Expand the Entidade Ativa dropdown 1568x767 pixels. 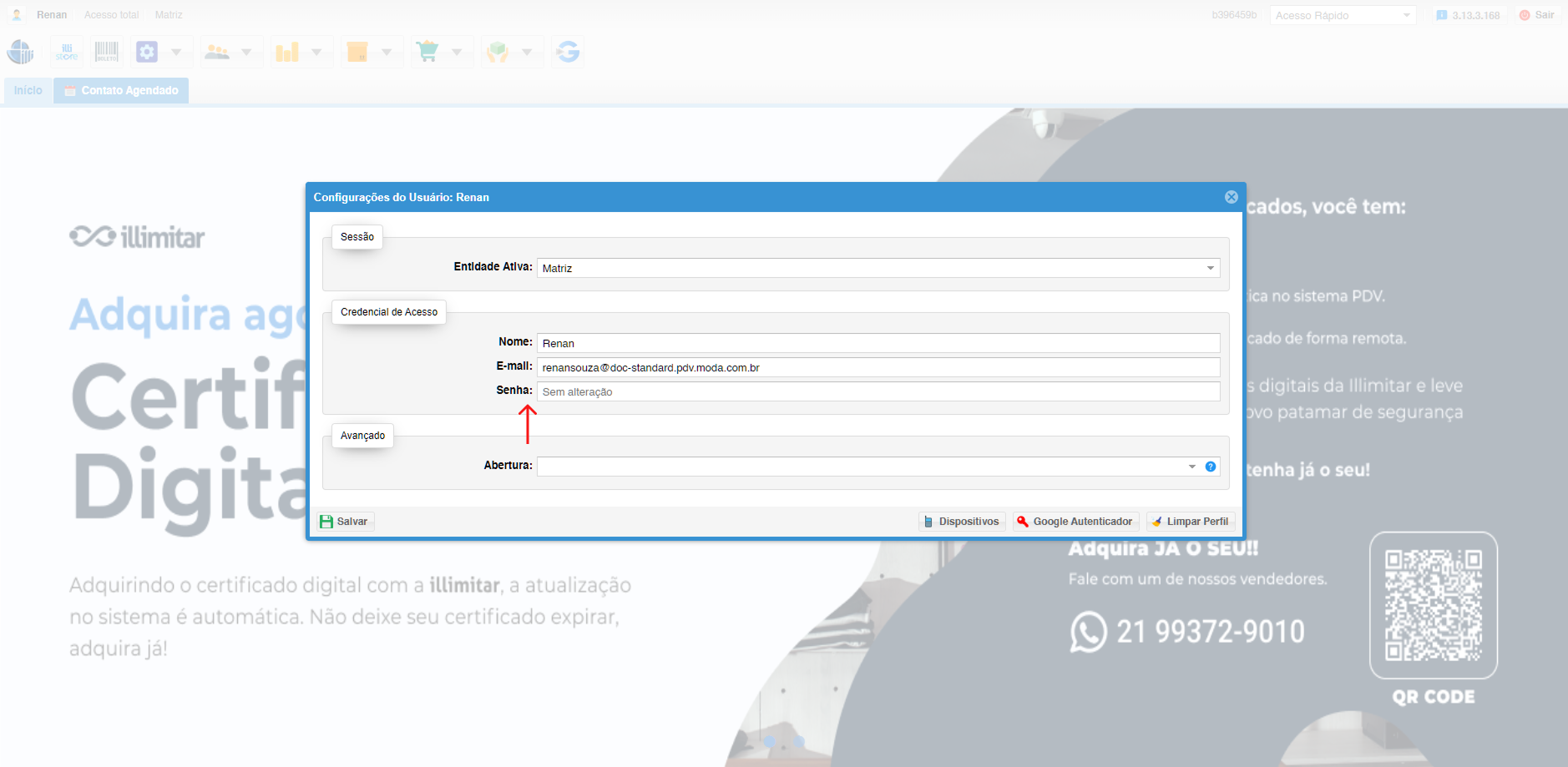tap(1210, 268)
